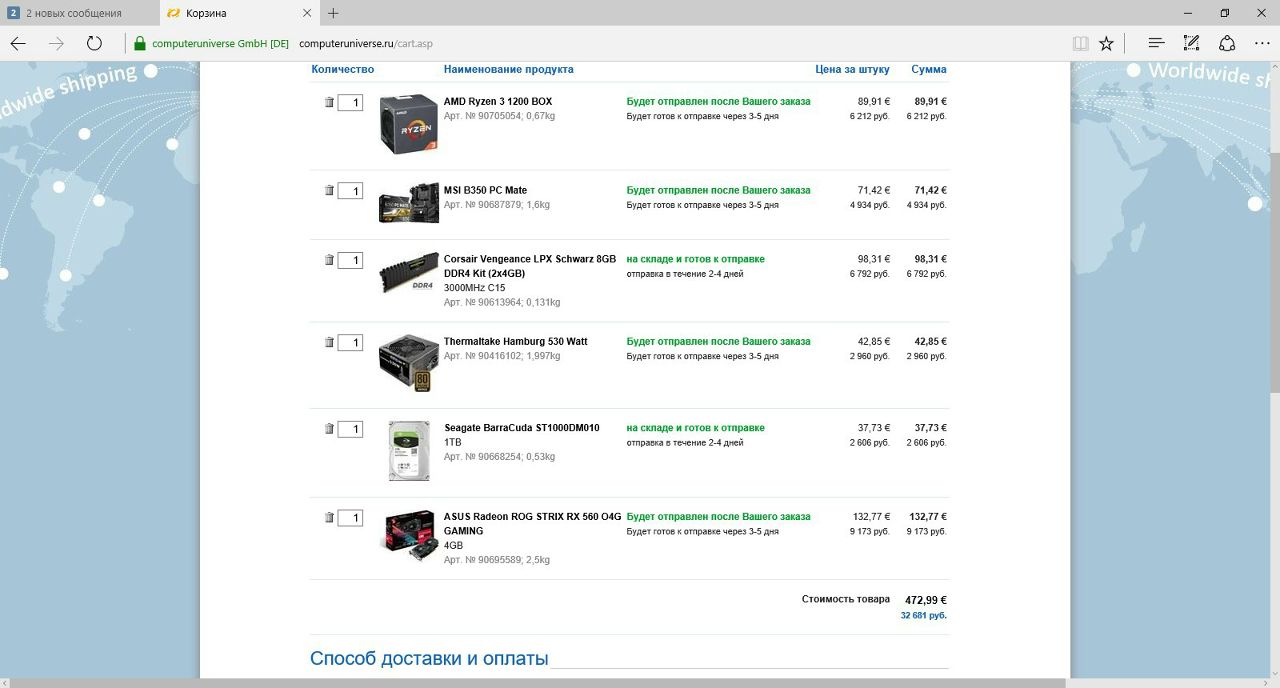Viewport: 1280px width, 688px height.
Task: Remove ASUS Radeon ROG STRIX from cart
Action: (329, 517)
